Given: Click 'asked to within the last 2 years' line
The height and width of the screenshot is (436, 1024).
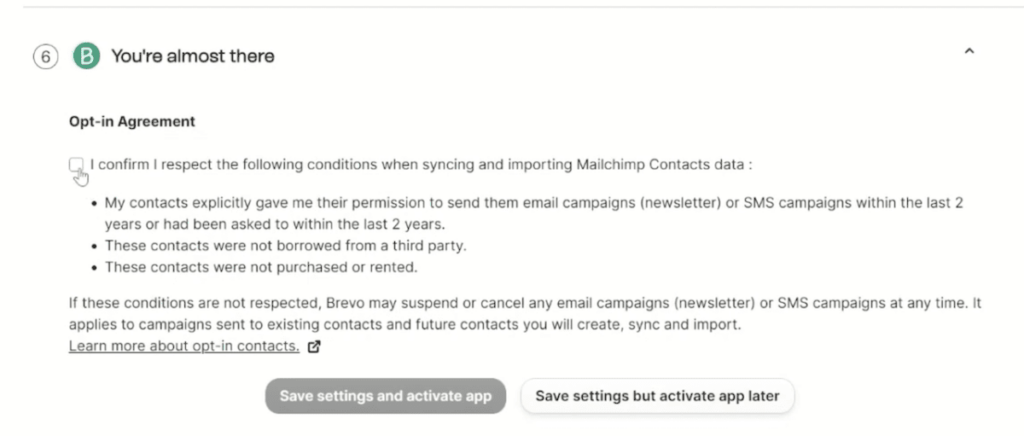Looking at the screenshot, I should 274,225.
